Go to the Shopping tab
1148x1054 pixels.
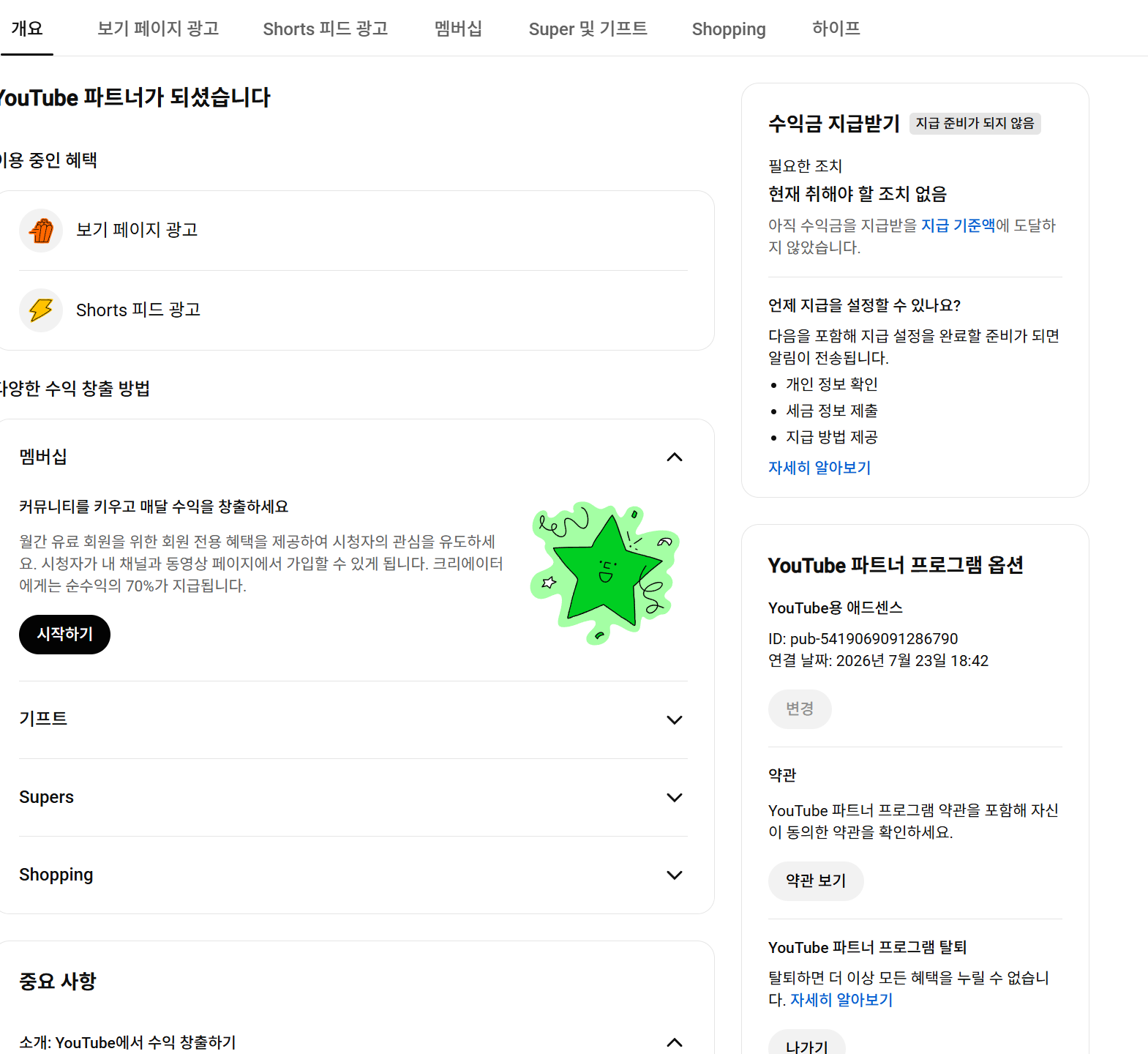point(729,29)
